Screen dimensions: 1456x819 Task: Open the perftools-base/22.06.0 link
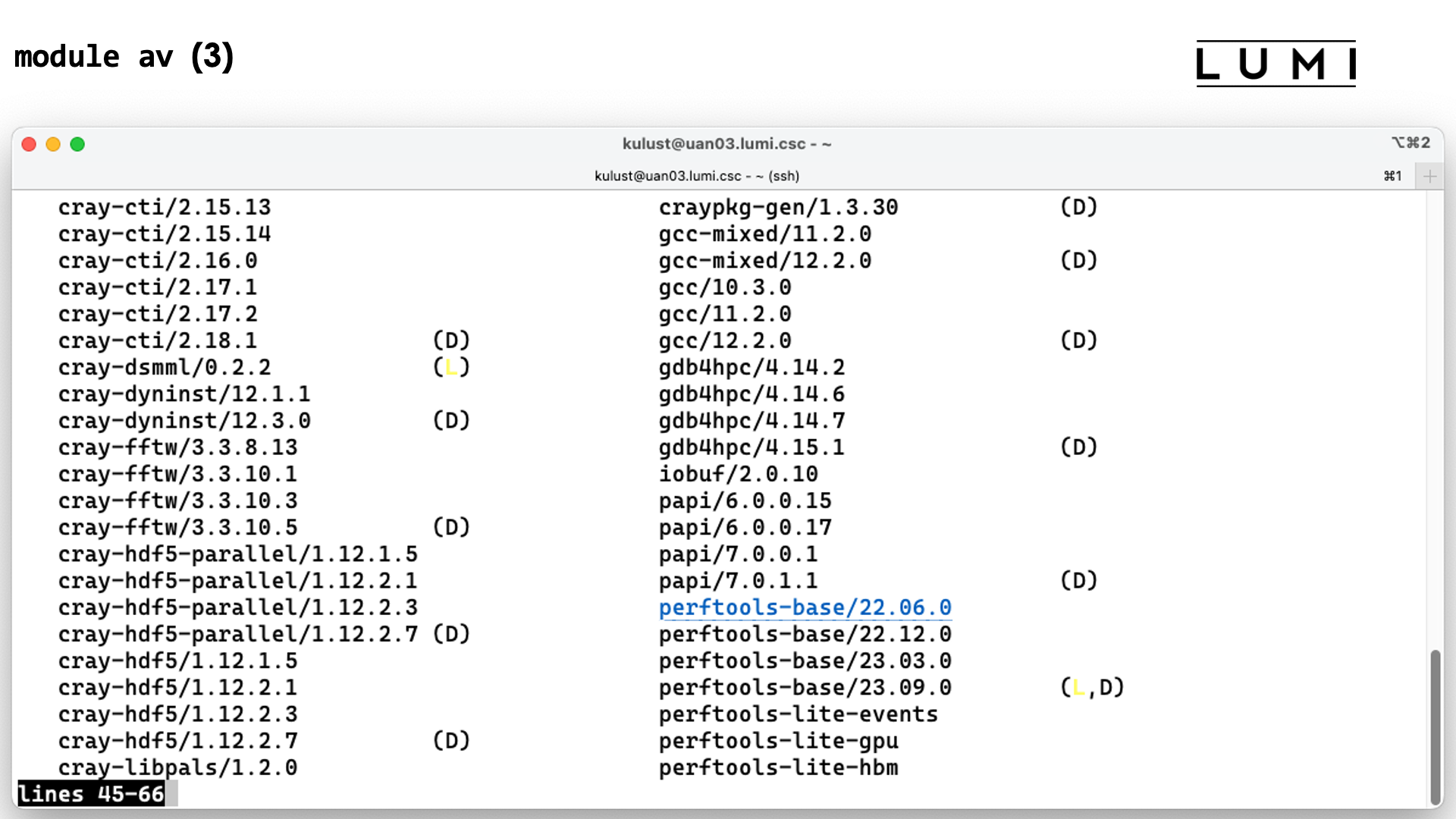[805, 607]
